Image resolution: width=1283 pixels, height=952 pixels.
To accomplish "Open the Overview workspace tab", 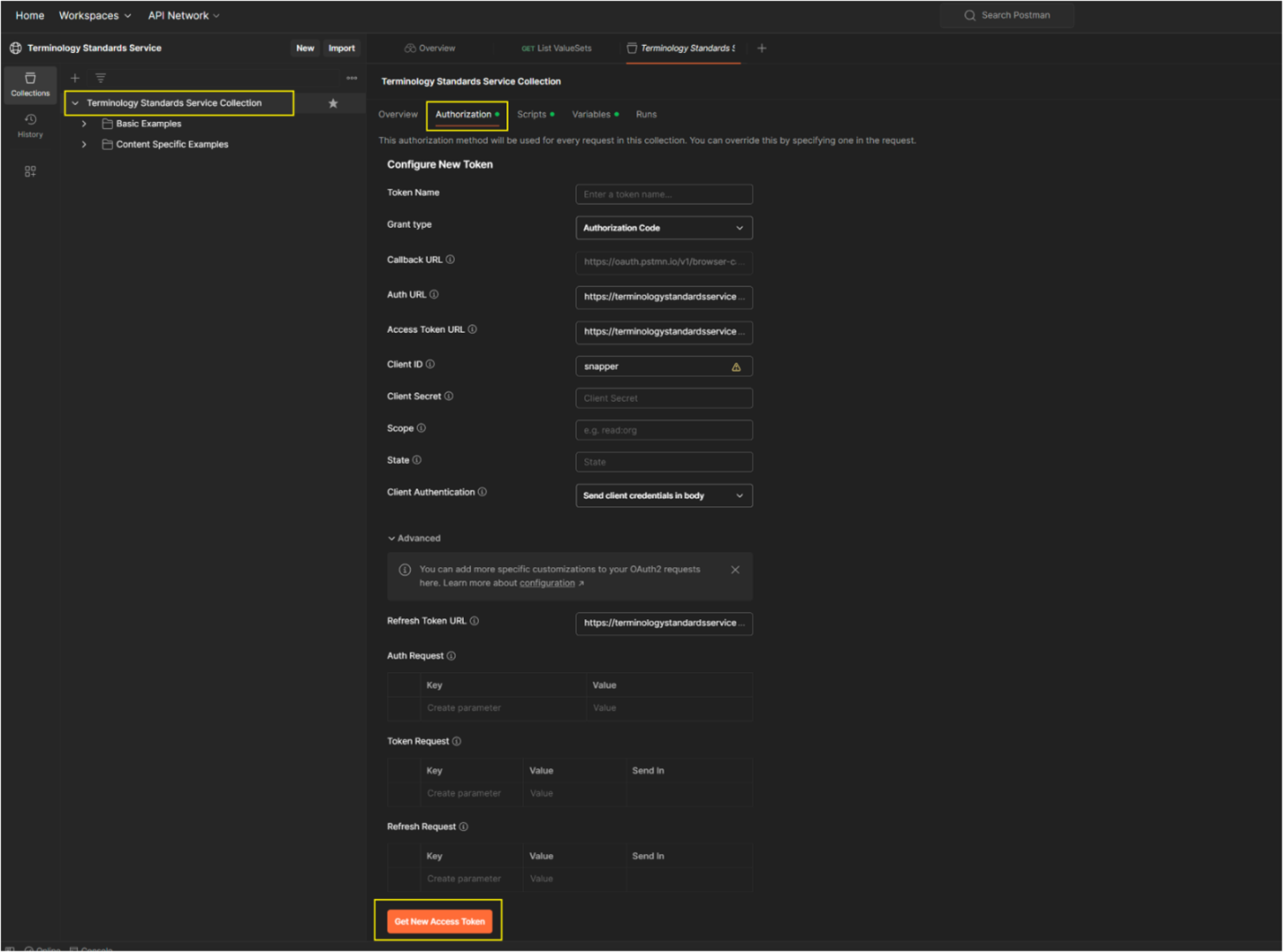I will pyautogui.click(x=430, y=48).
